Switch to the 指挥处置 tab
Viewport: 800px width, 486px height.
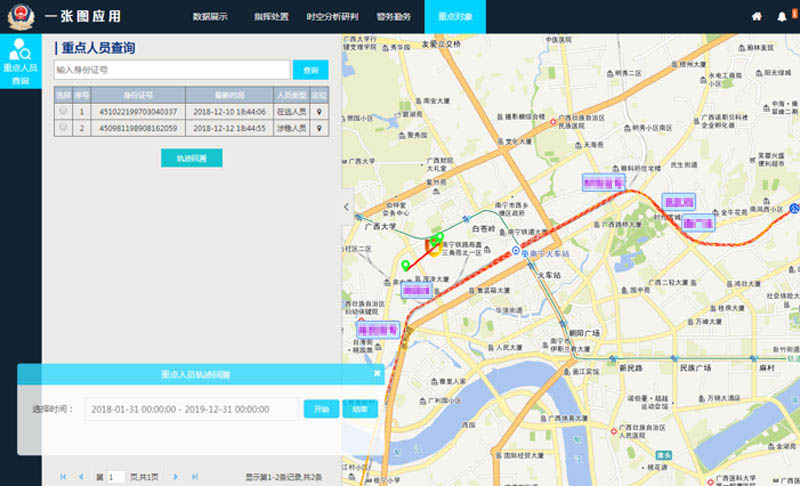271,17
